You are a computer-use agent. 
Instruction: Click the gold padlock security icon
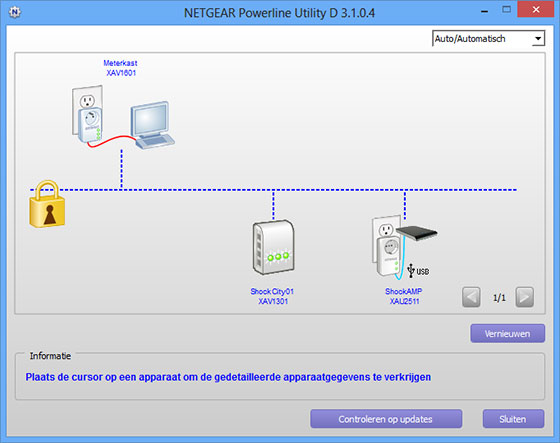[47, 204]
